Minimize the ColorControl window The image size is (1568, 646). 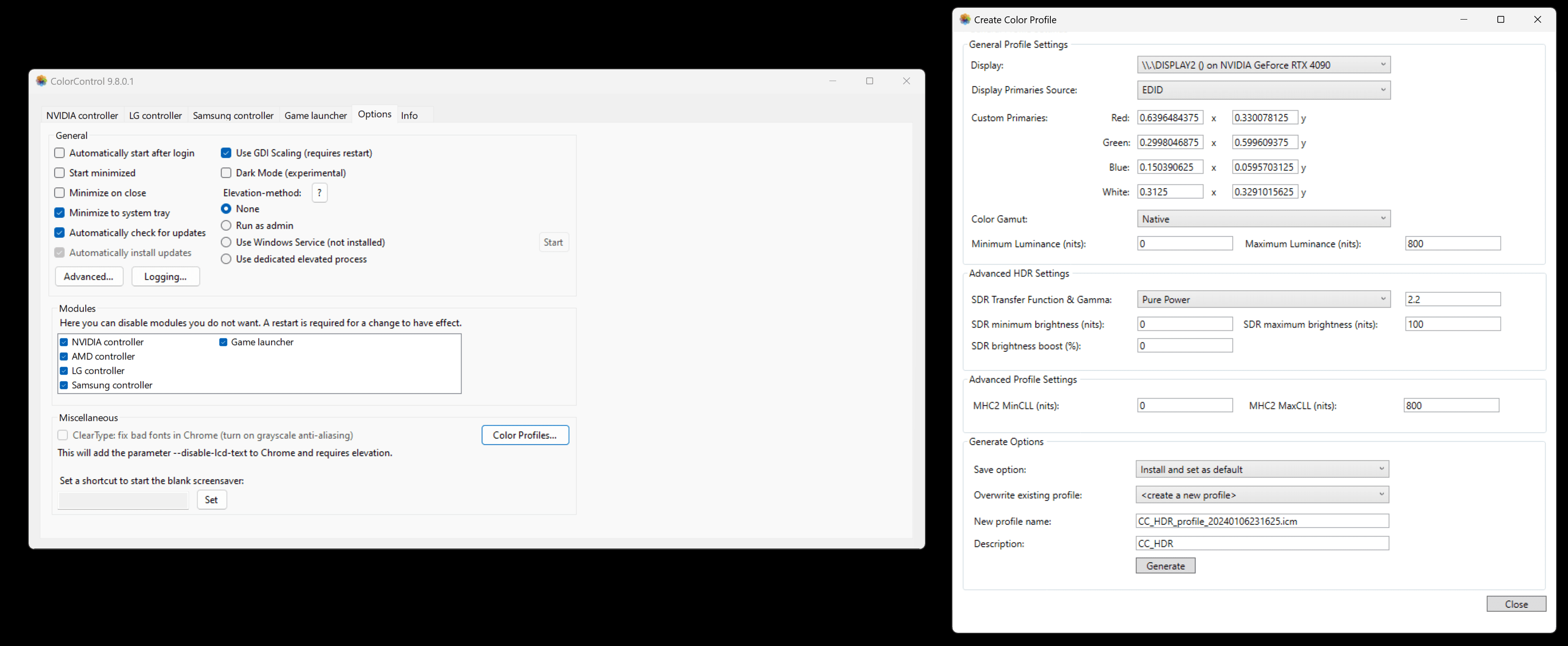coord(833,81)
